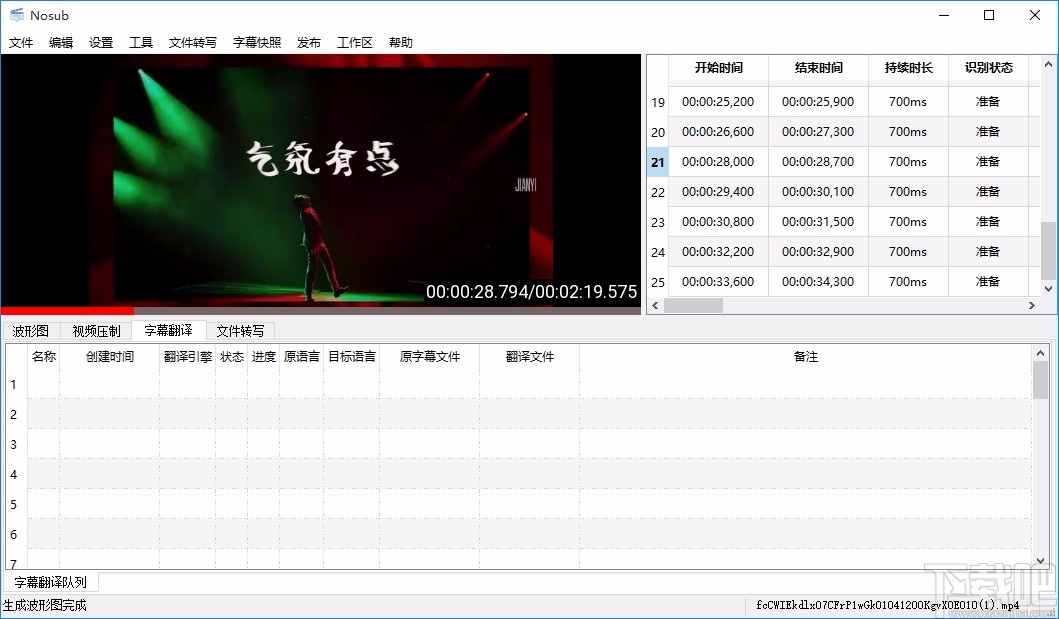Click the 翻译引擎 column header
This screenshot has width=1059, height=619.
click(188, 356)
